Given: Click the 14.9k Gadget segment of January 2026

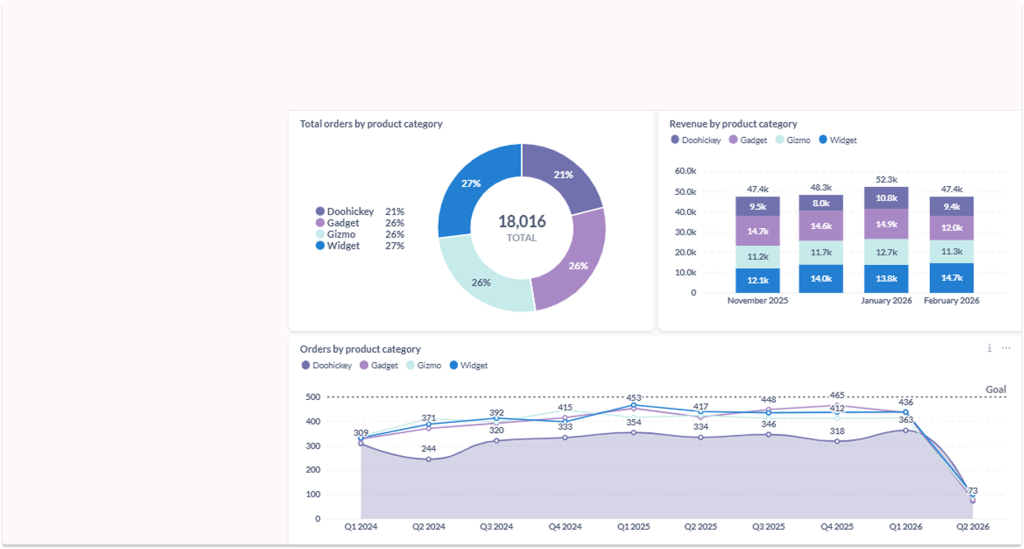Looking at the screenshot, I should pyautogui.click(x=886, y=225).
